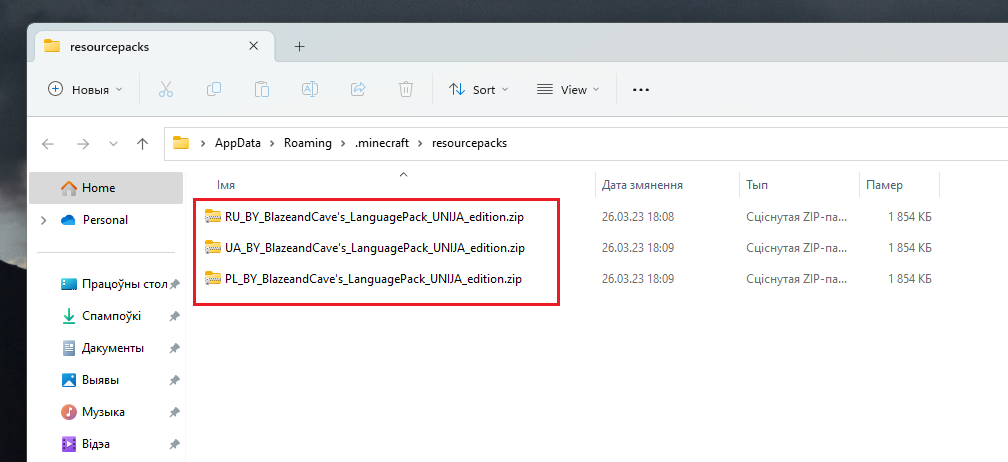Viewport: 1008px width, 462px height.
Task: Select Home in the navigation pane
Action: pos(106,188)
